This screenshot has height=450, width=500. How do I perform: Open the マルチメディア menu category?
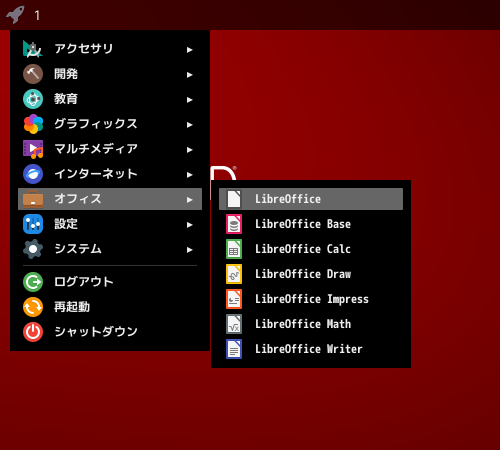pos(110,149)
